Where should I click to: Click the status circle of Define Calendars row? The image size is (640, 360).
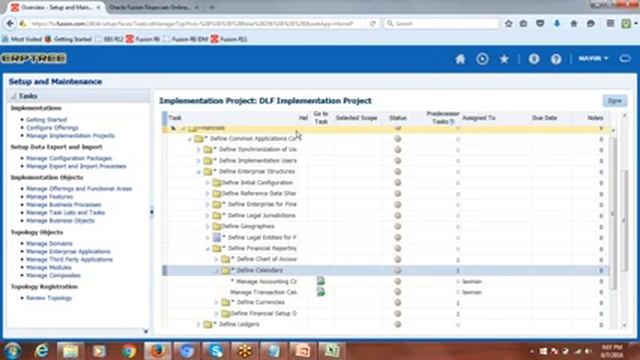(x=398, y=270)
